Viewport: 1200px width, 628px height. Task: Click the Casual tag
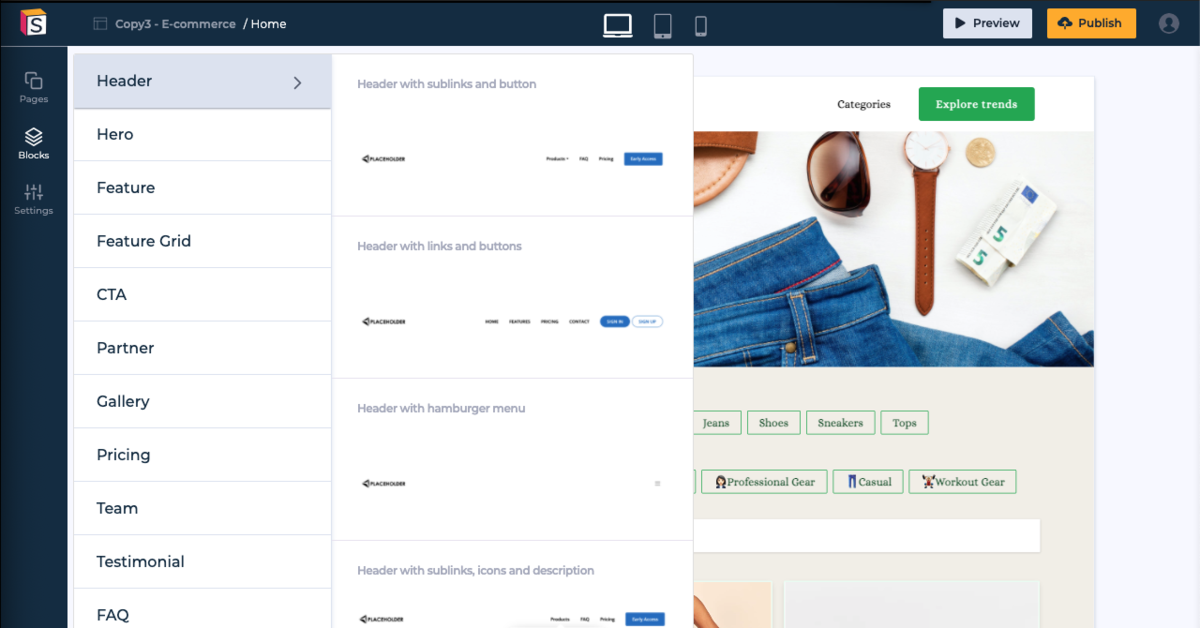(868, 481)
